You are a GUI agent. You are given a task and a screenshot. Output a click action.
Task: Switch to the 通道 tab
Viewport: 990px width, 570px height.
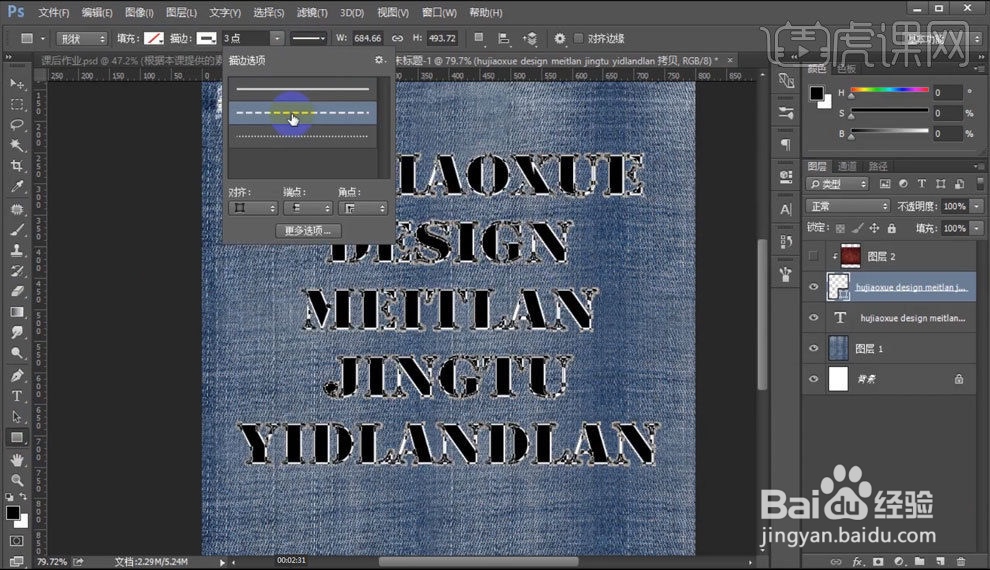coord(847,166)
